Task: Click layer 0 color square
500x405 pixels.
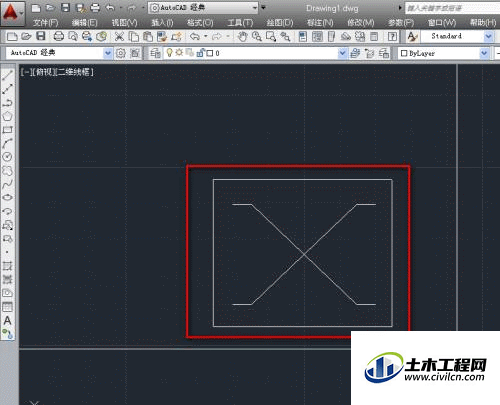Action: click(210, 53)
